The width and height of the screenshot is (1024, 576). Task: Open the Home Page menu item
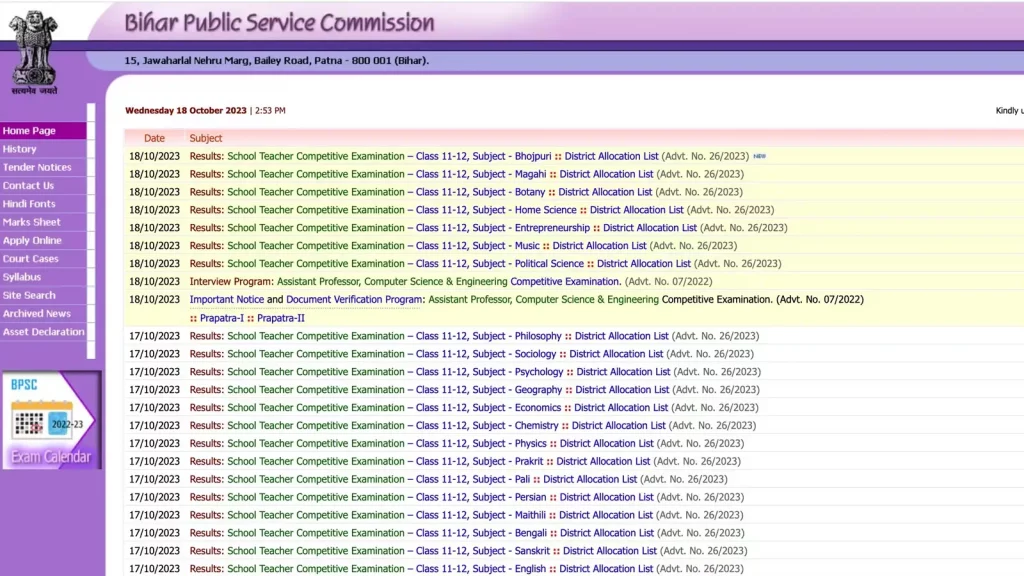pos(43,131)
